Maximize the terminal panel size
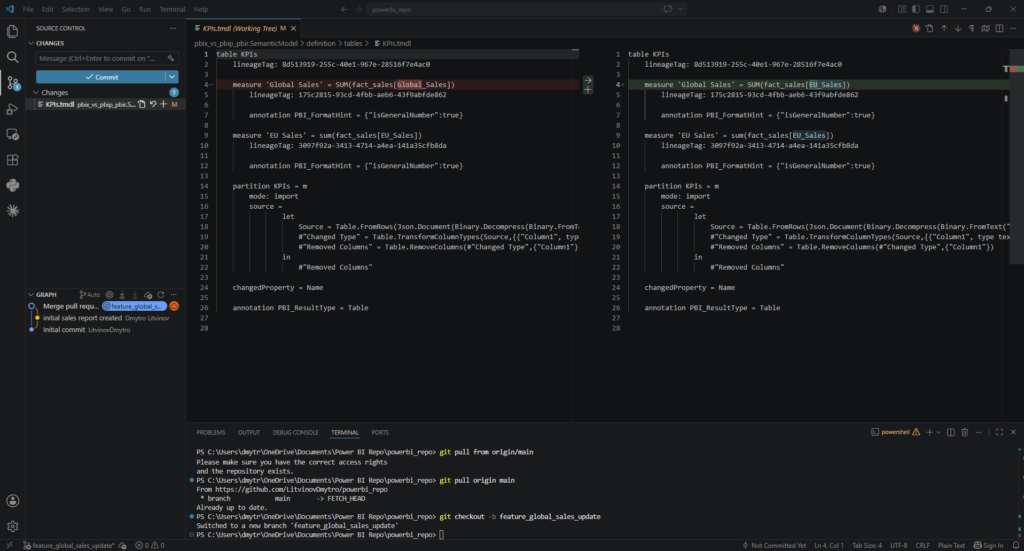This screenshot has width=1024, height=551. click(x=999, y=432)
